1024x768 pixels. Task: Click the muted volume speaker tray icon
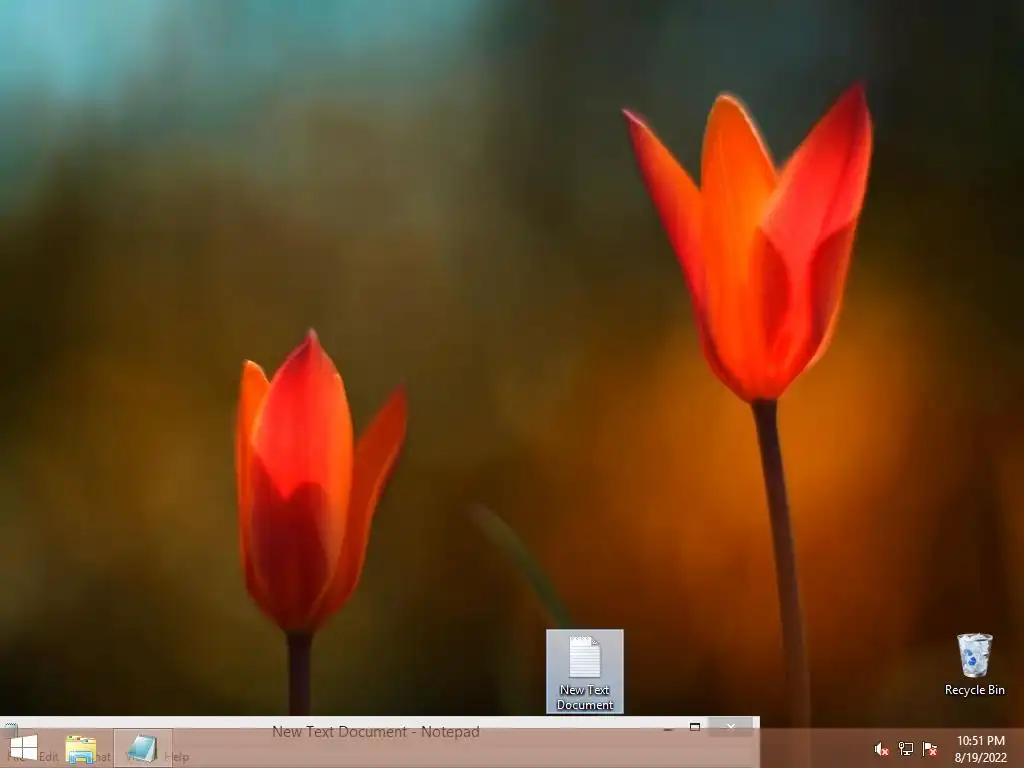point(881,749)
